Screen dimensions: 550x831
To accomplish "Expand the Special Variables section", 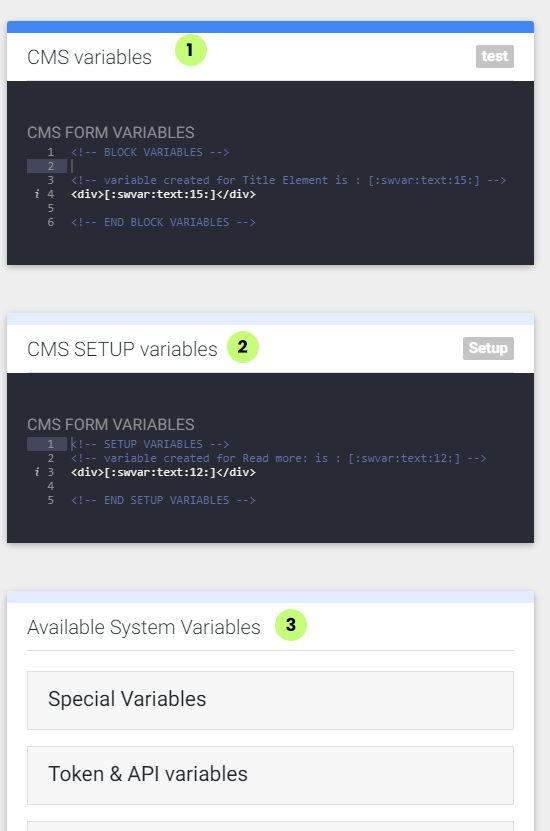I will pyautogui.click(x=270, y=700).
